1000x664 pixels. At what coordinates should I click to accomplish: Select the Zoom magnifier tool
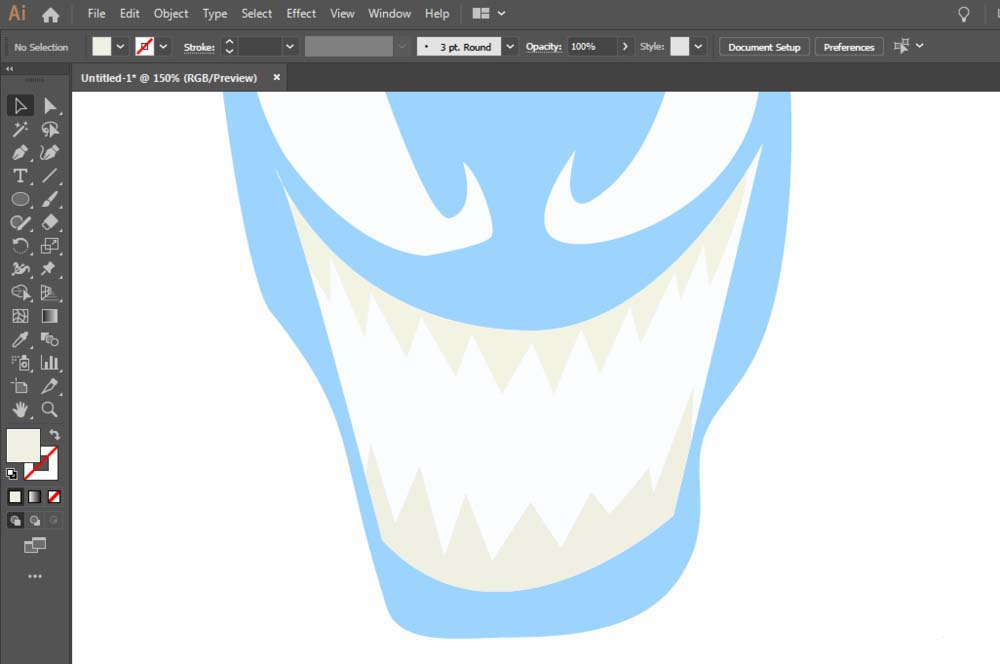coord(50,409)
